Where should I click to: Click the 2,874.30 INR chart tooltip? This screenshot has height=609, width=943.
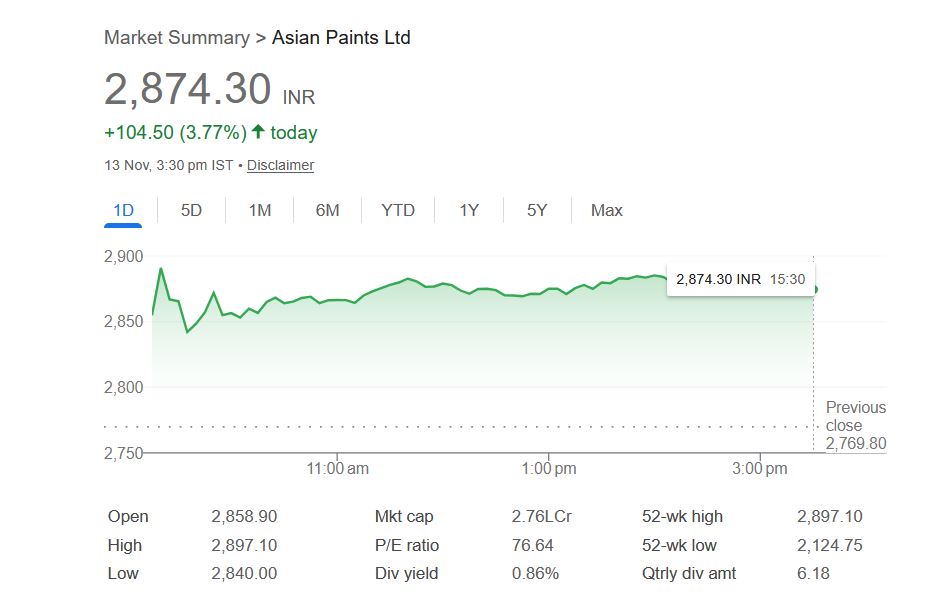[x=740, y=279]
